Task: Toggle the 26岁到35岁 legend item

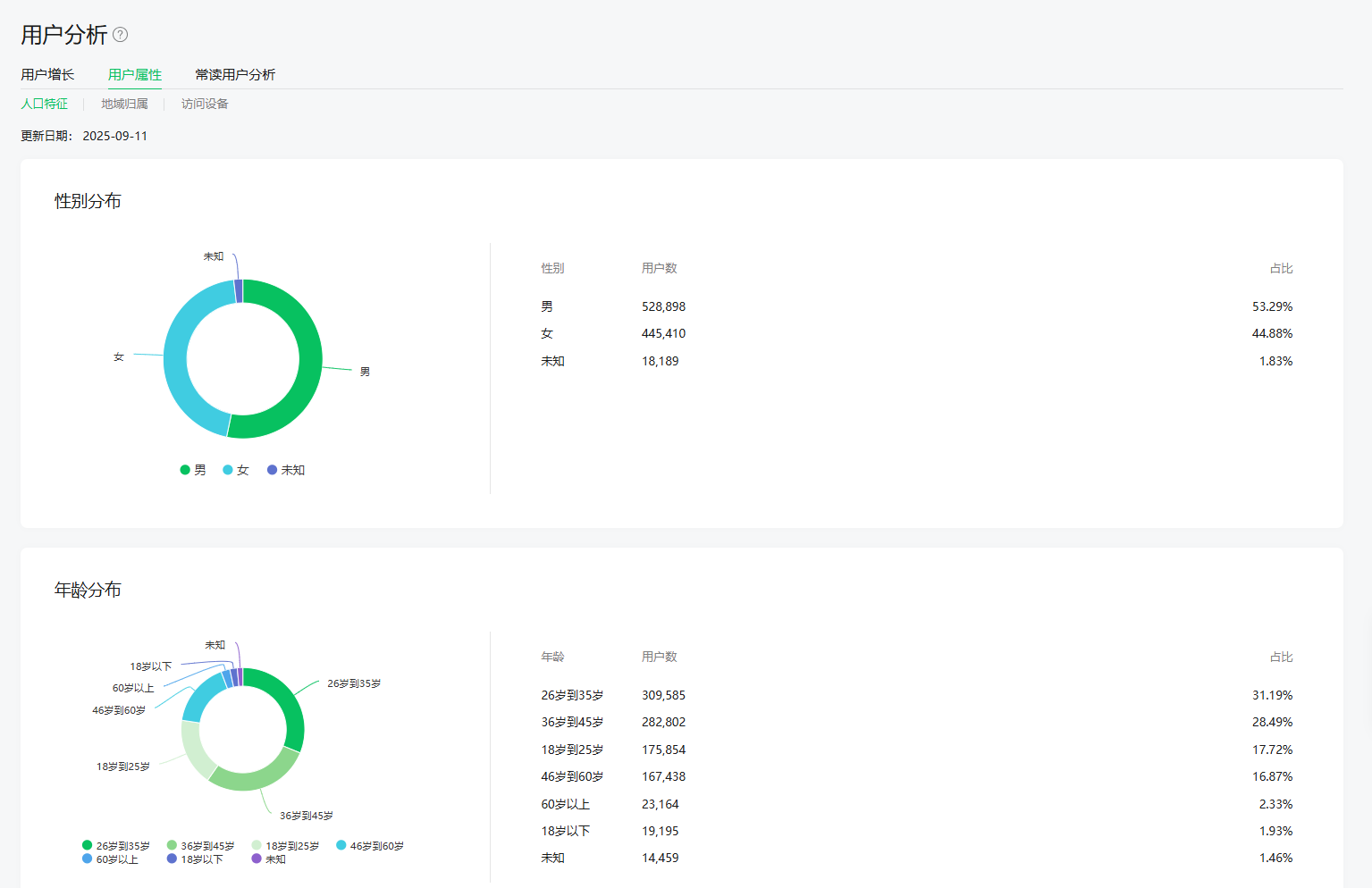Action: pyautogui.click(x=116, y=845)
